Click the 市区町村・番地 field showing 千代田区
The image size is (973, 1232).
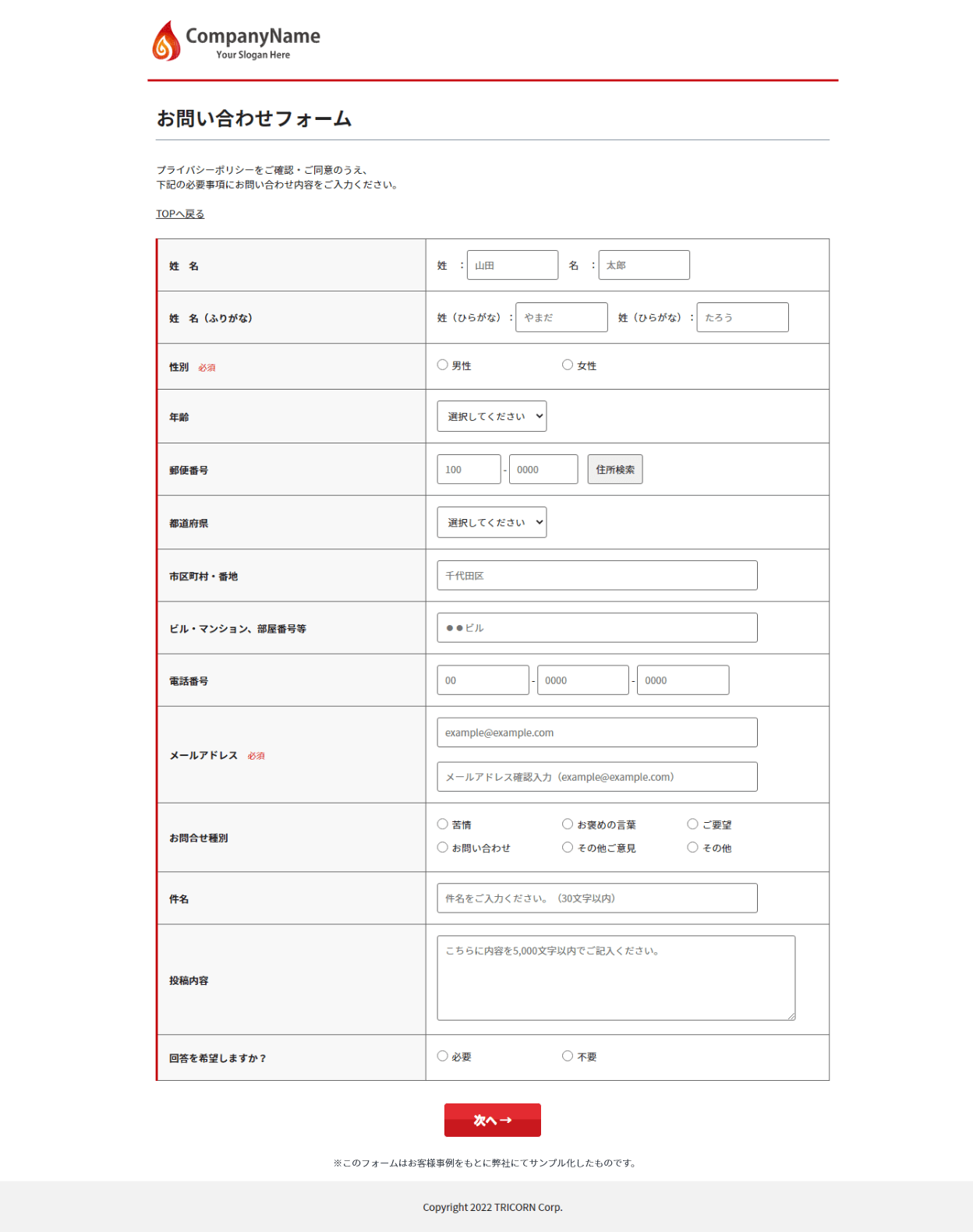coord(597,575)
